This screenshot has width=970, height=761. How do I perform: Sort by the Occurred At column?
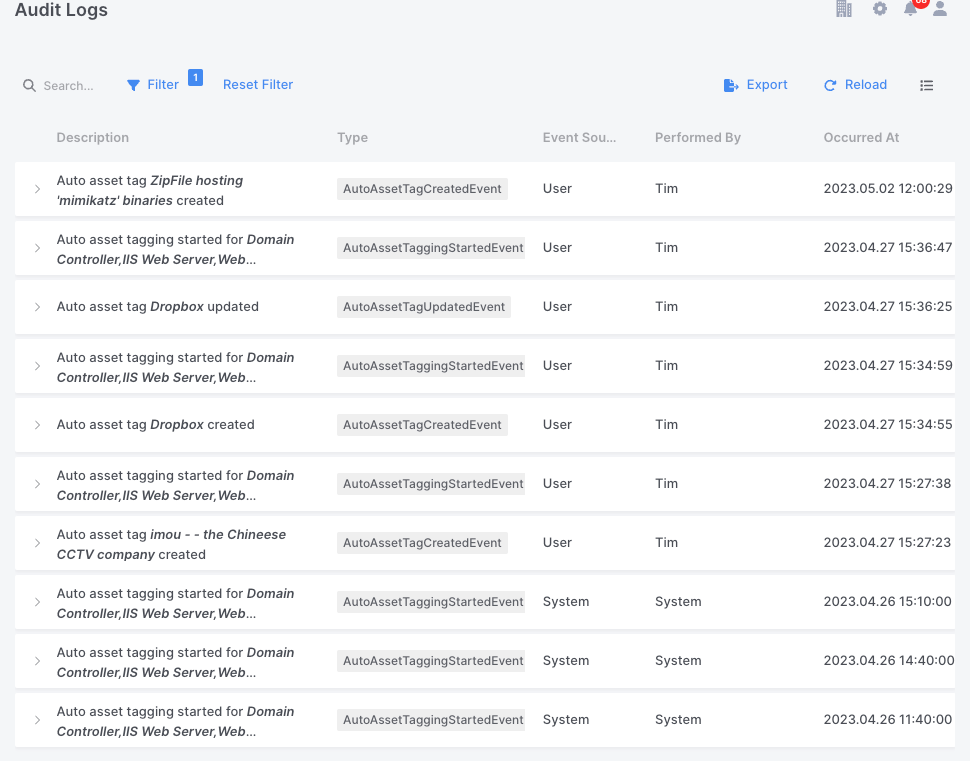pyautogui.click(x=861, y=138)
